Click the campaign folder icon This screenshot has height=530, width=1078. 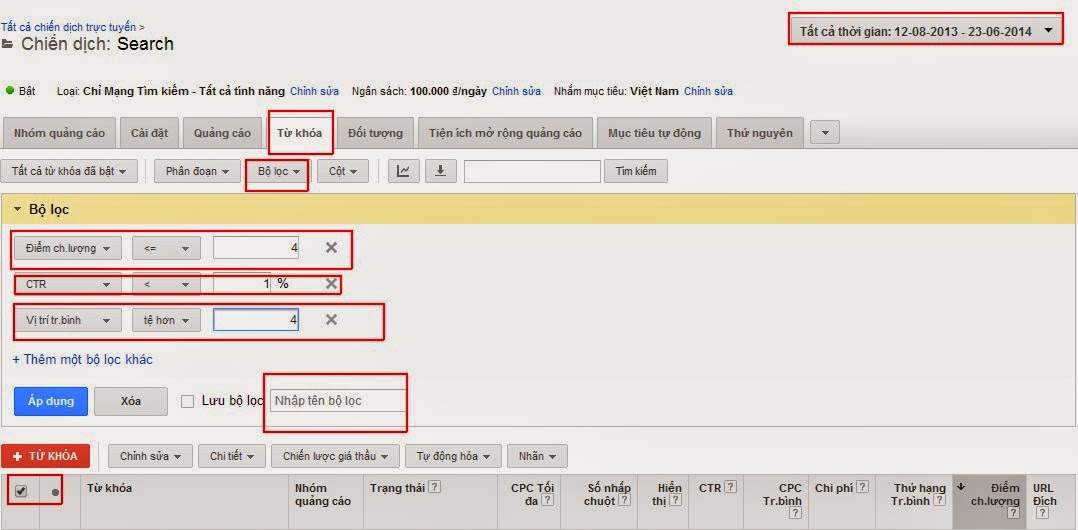pos(8,45)
